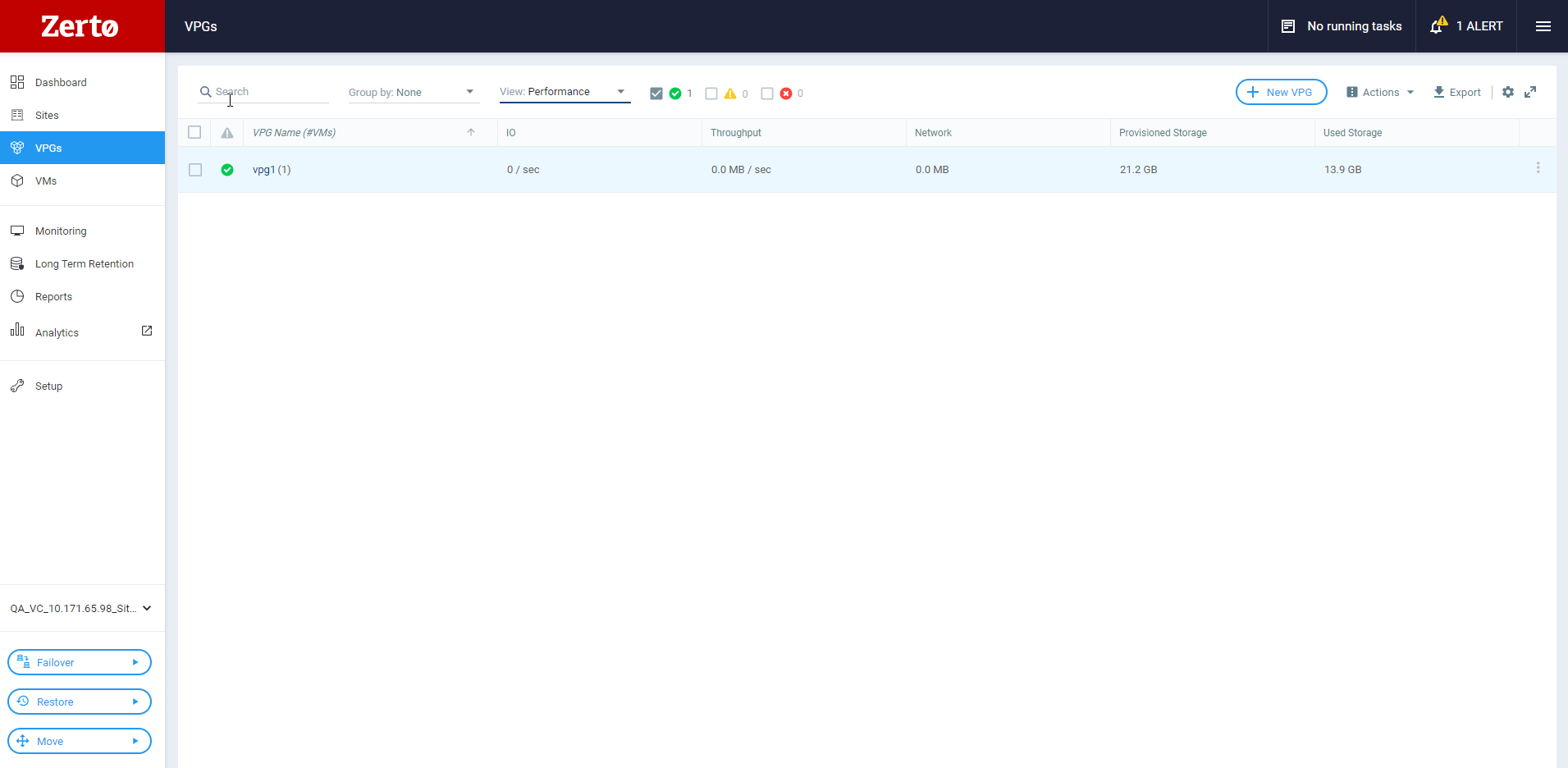This screenshot has height=768, width=1568.
Task: Open the table settings gear icon
Action: pos(1508,92)
